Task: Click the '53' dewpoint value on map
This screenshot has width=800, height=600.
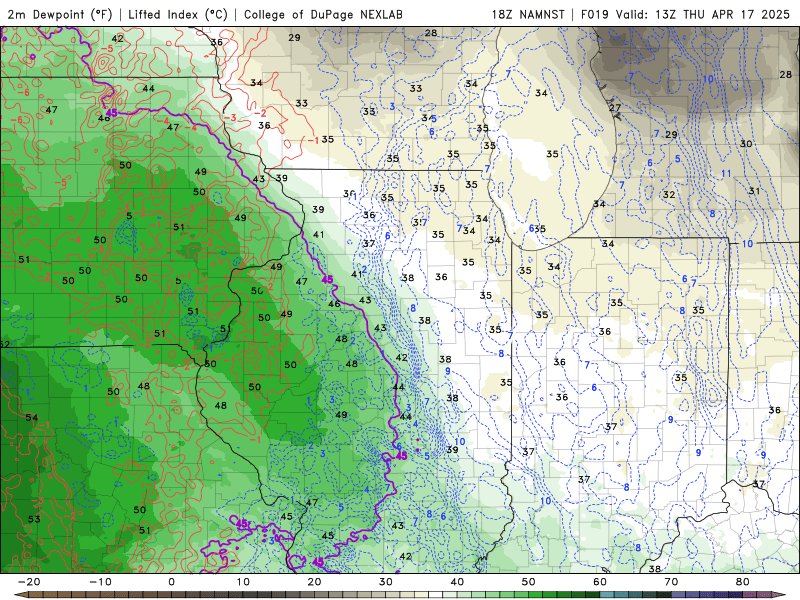Action: point(34,519)
